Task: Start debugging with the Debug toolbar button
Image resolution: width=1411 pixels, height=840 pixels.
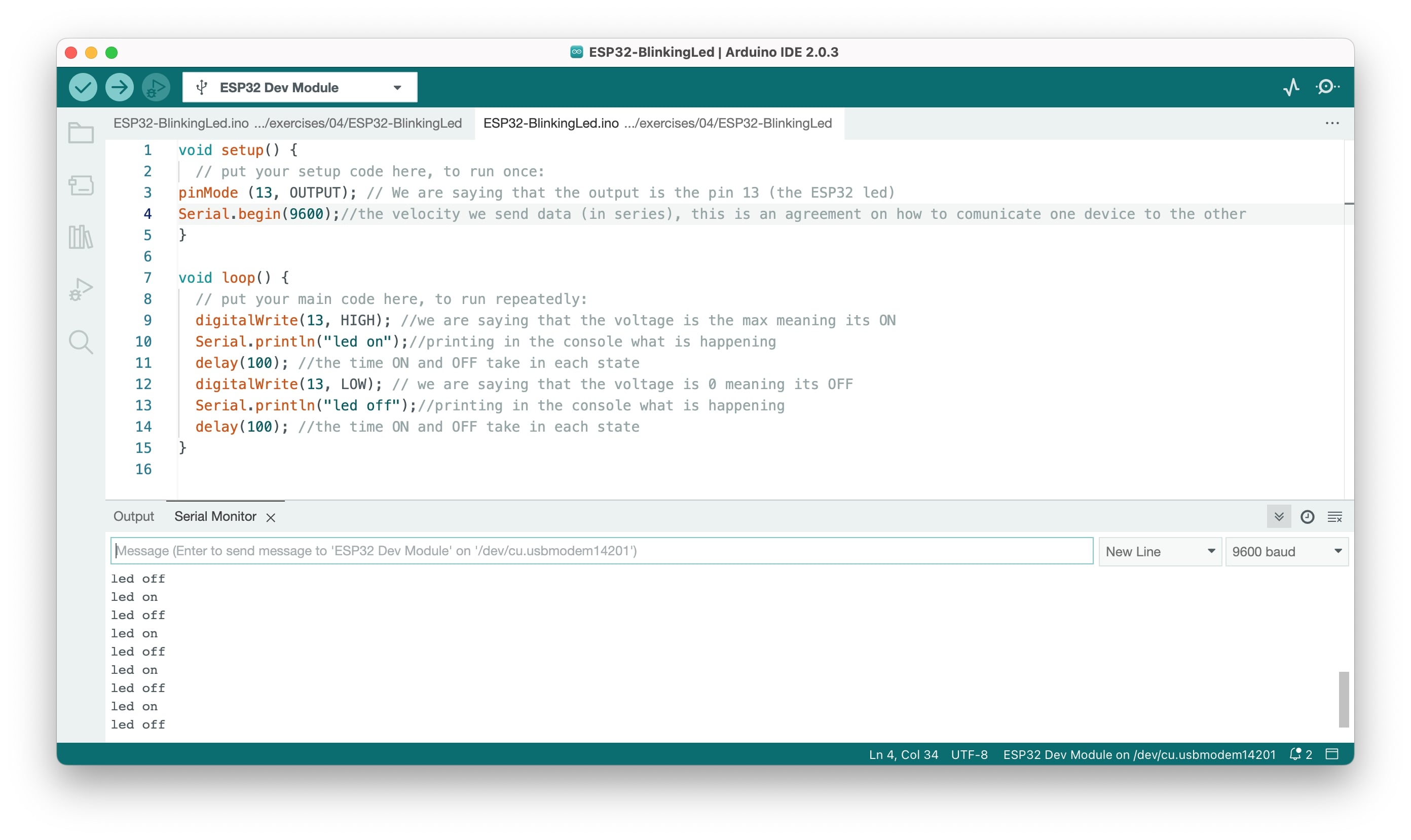Action: coord(156,87)
